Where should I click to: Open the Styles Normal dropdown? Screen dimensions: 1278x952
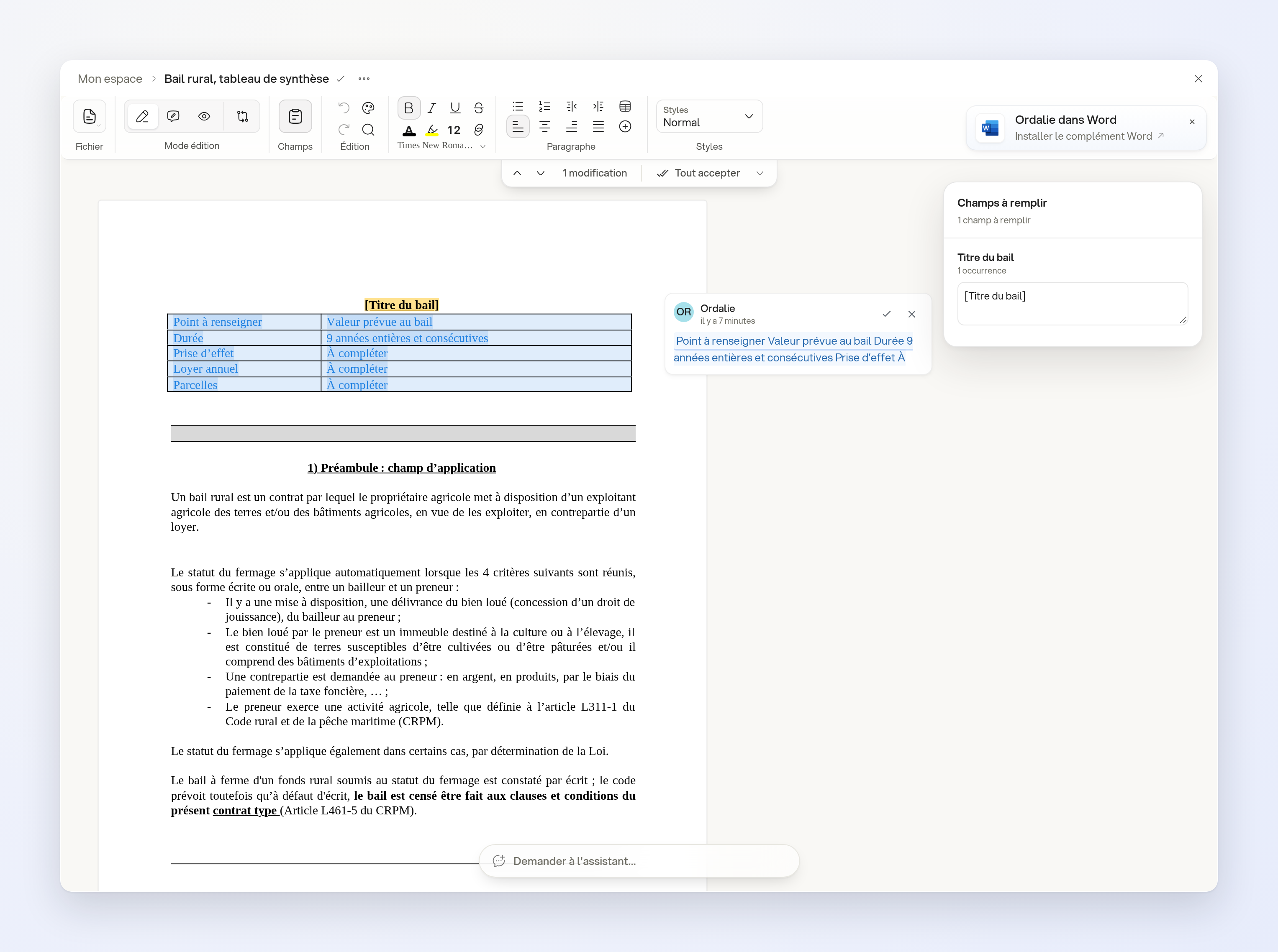709,116
